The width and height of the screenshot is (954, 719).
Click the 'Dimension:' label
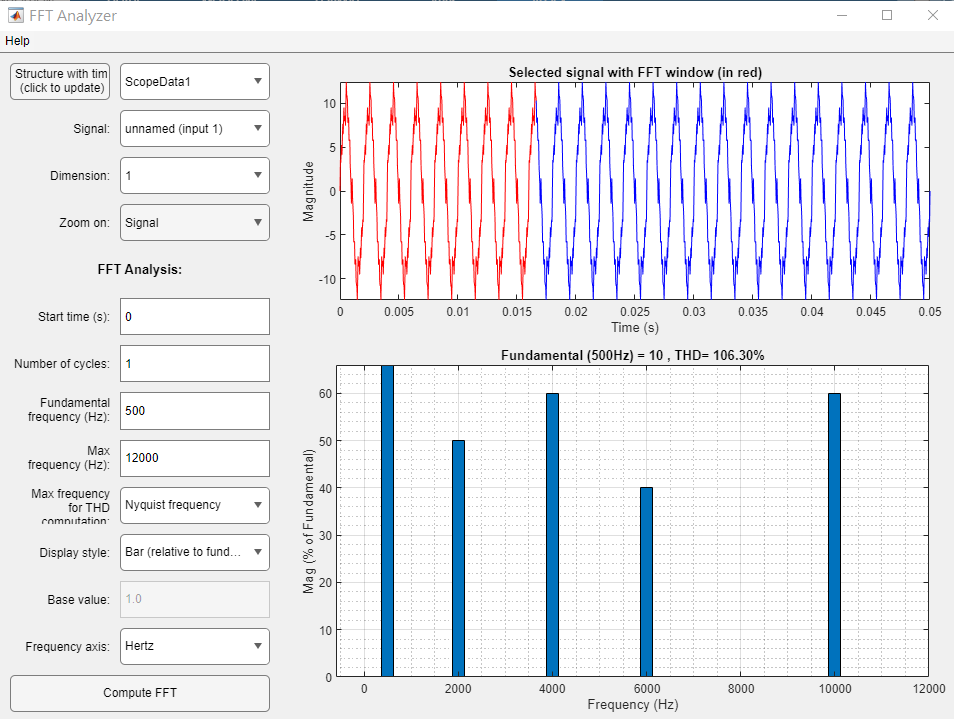coord(80,176)
